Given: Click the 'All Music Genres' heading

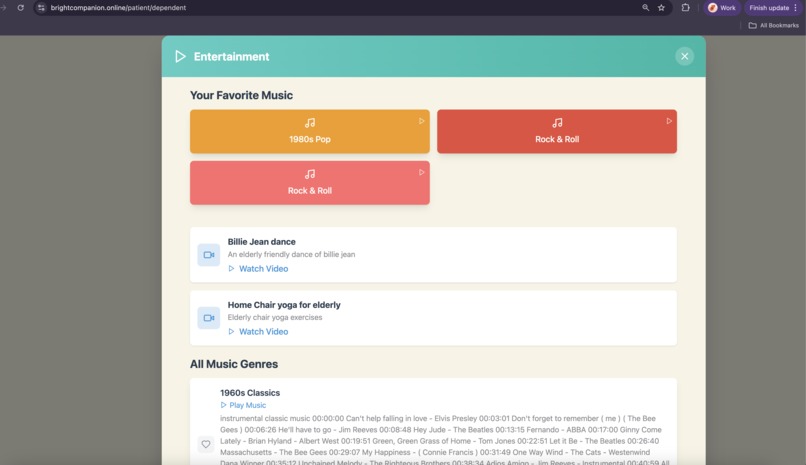Looking at the screenshot, I should 234,364.
